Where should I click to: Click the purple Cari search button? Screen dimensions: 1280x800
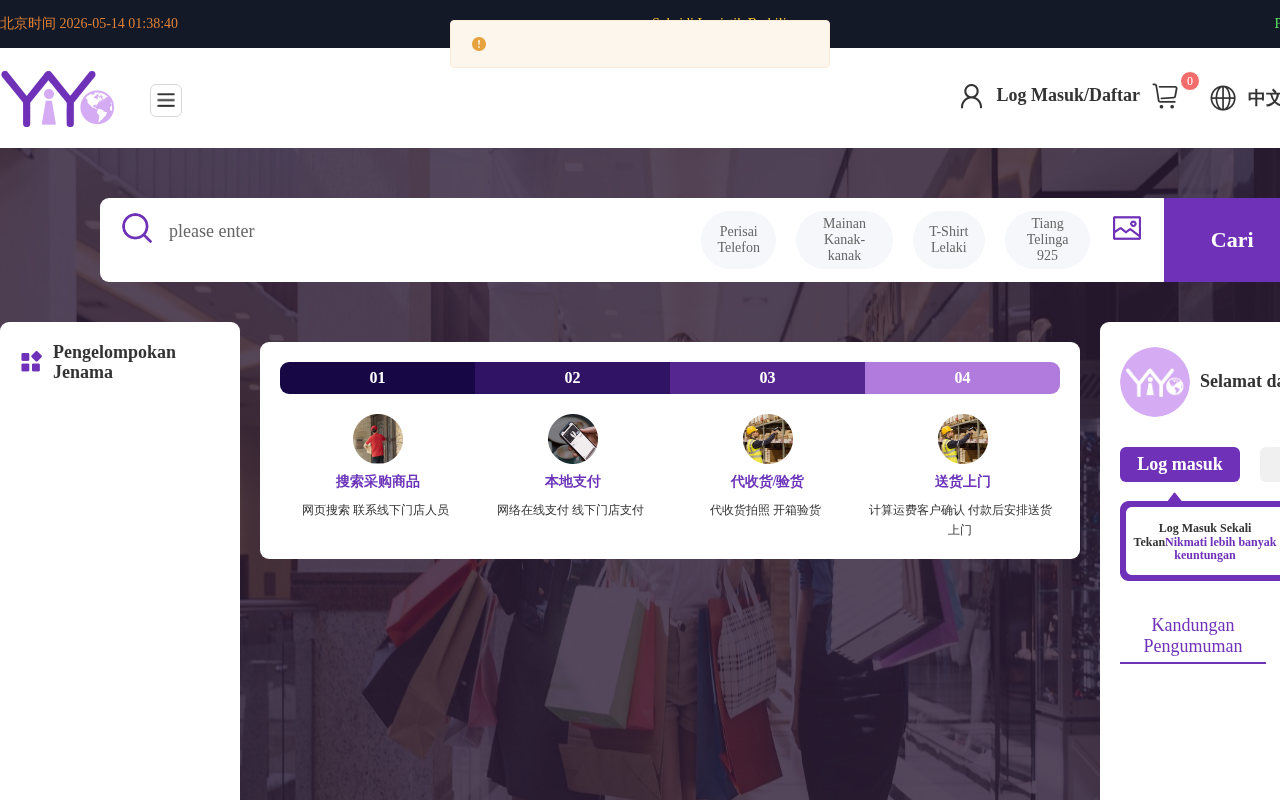1222,240
